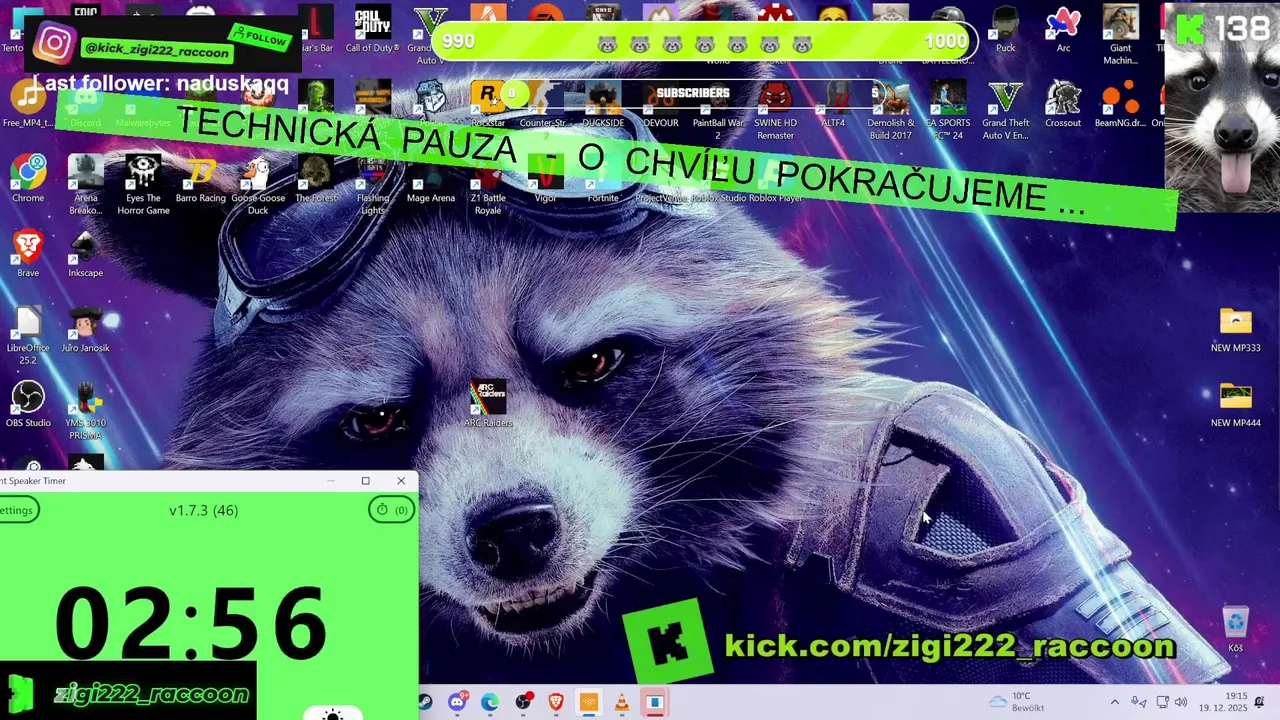Open the Puck desktop shortcut
This screenshot has width=1280, height=720.
click(x=1005, y=29)
